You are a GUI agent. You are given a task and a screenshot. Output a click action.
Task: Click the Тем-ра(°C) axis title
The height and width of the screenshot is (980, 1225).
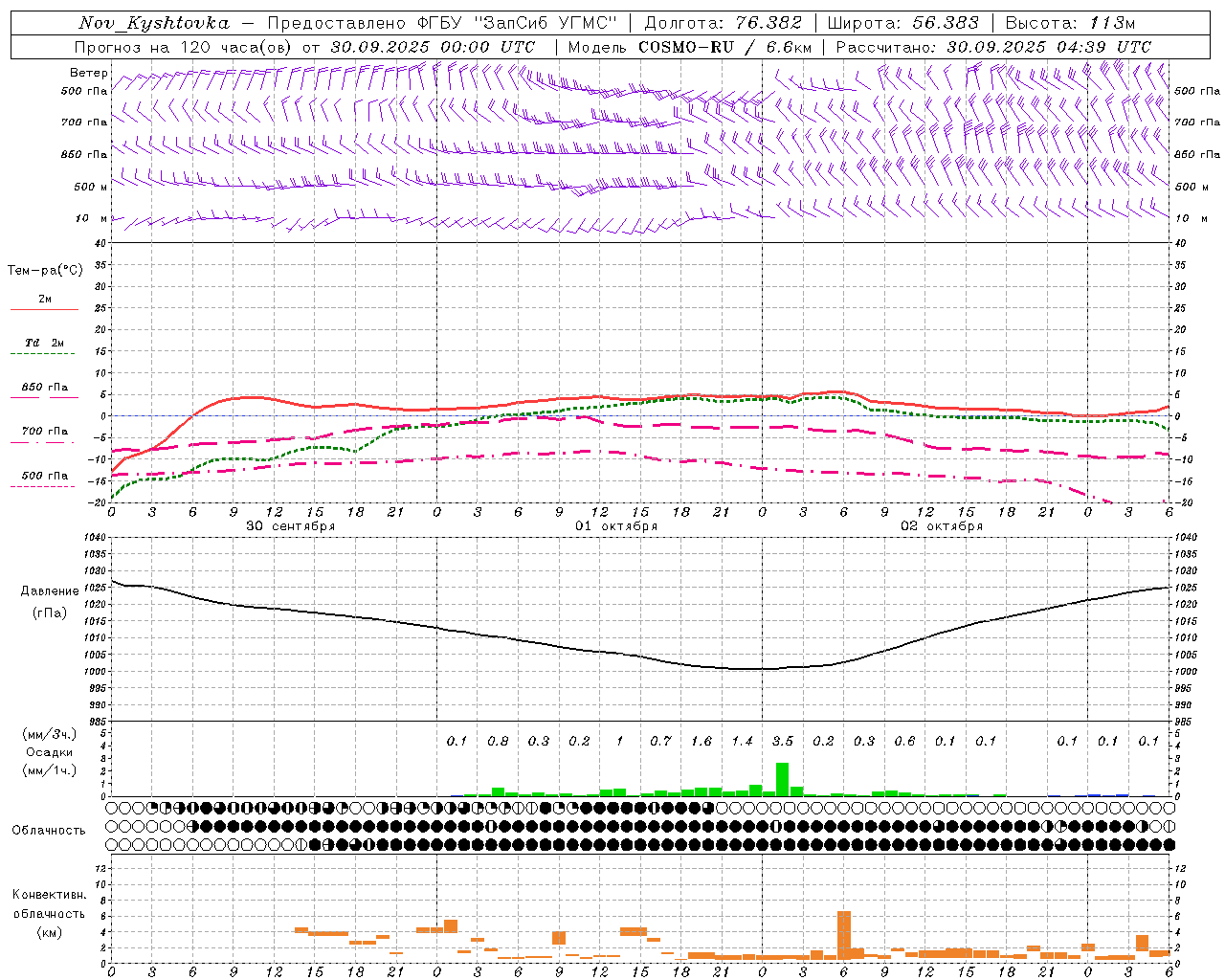click(45, 271)
